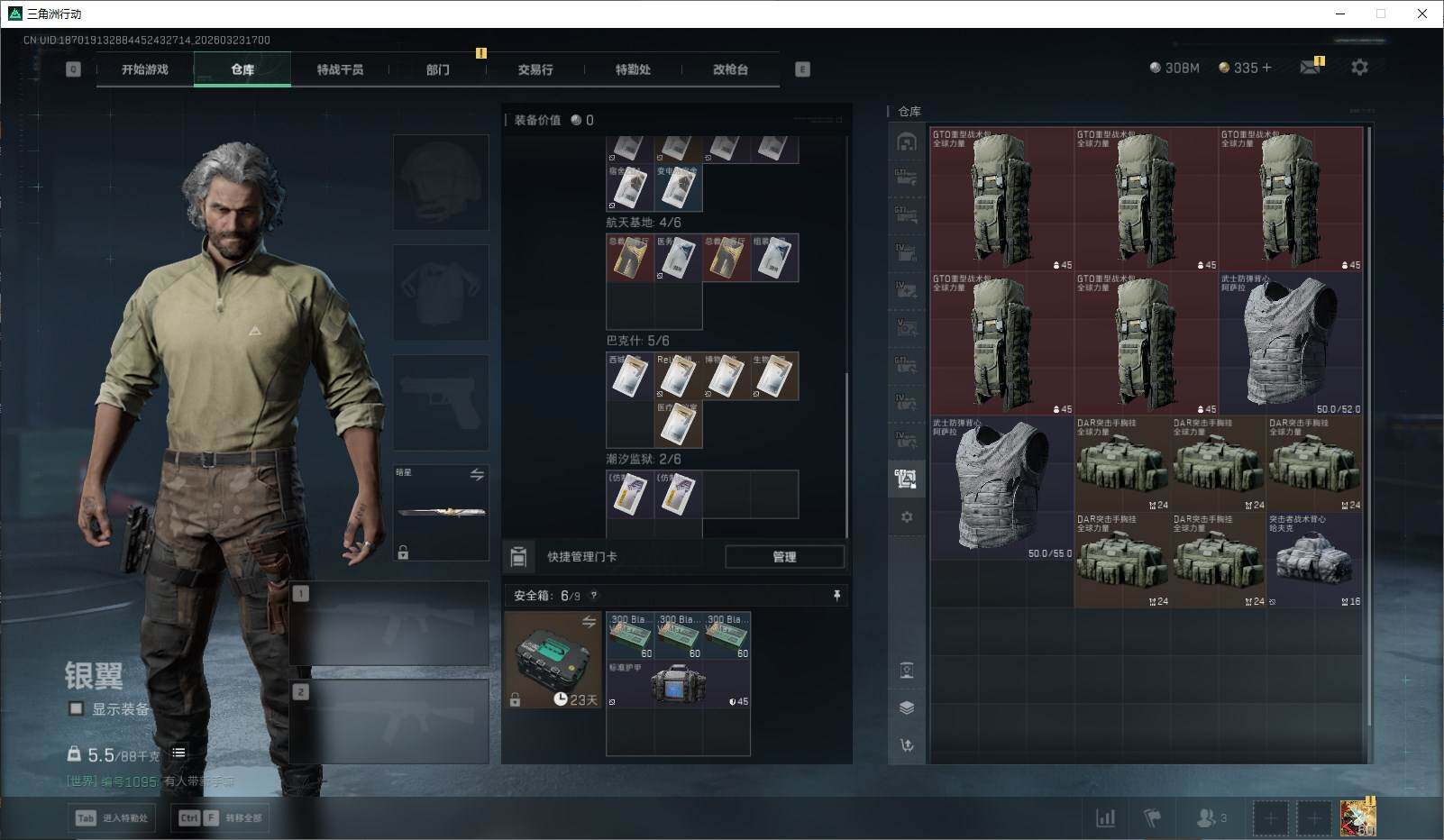Open the 特战干员 tab
1444x840 pixels.
340,69
